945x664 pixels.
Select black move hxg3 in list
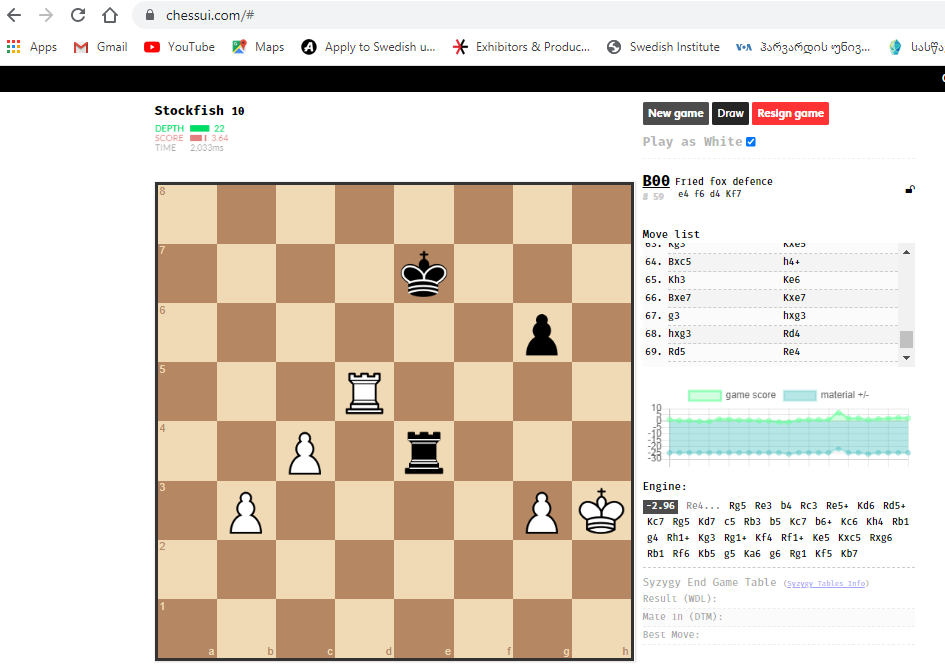point(794,316)
